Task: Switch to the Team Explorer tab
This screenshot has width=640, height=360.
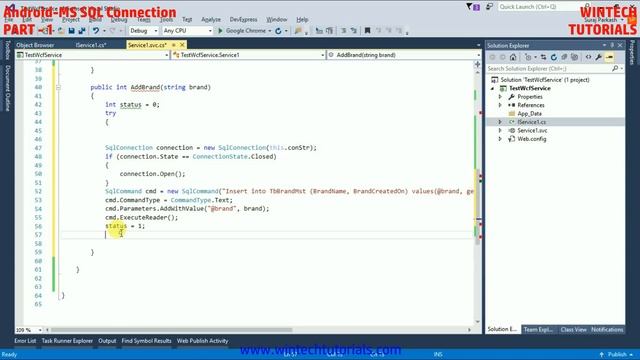Action: coord(538,329)
